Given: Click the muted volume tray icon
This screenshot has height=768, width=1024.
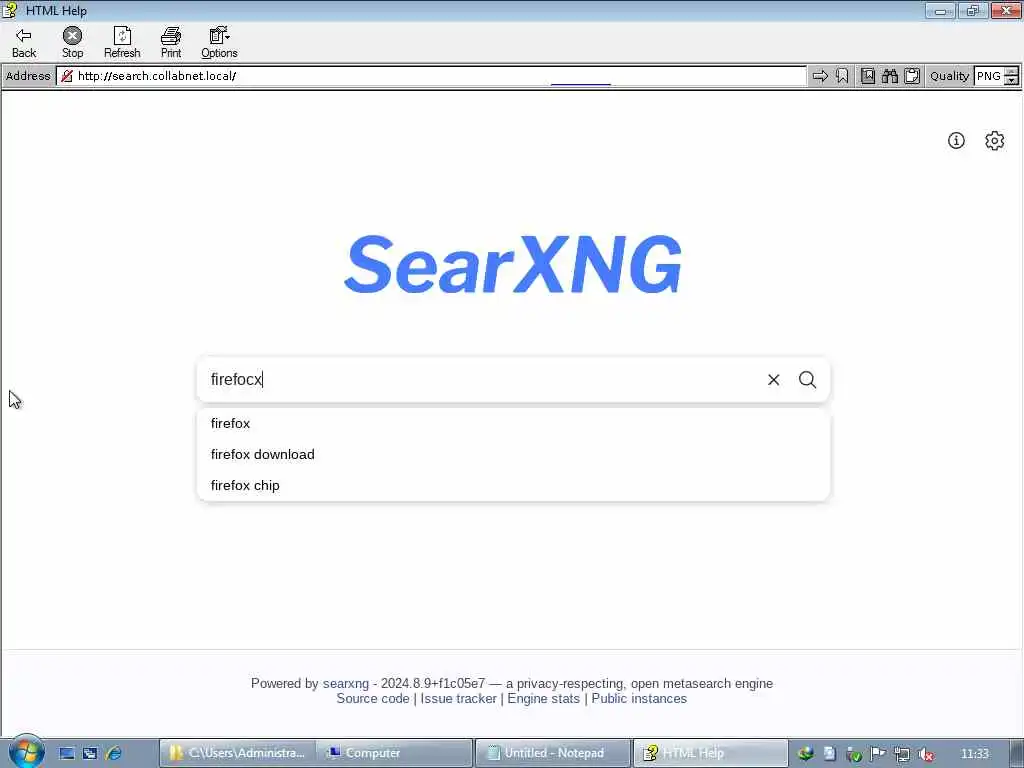Looking at the screenshot, I should 925,754.
